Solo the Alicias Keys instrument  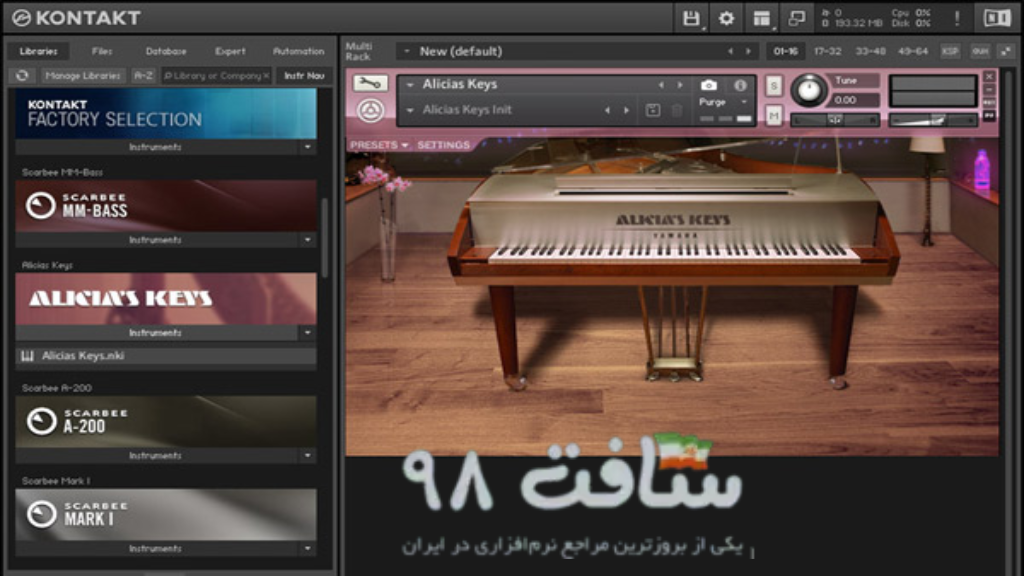(773, 86)
